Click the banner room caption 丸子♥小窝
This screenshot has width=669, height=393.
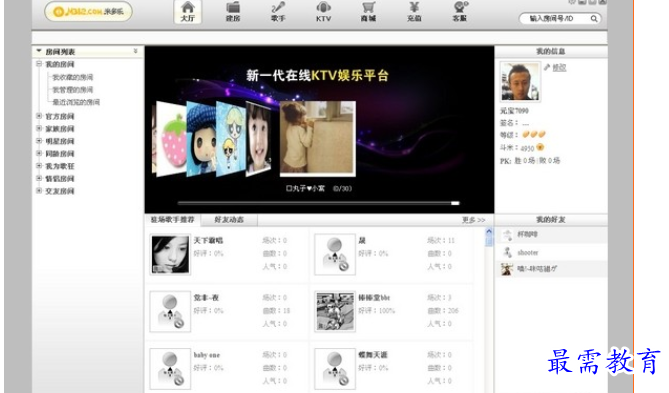305,188
